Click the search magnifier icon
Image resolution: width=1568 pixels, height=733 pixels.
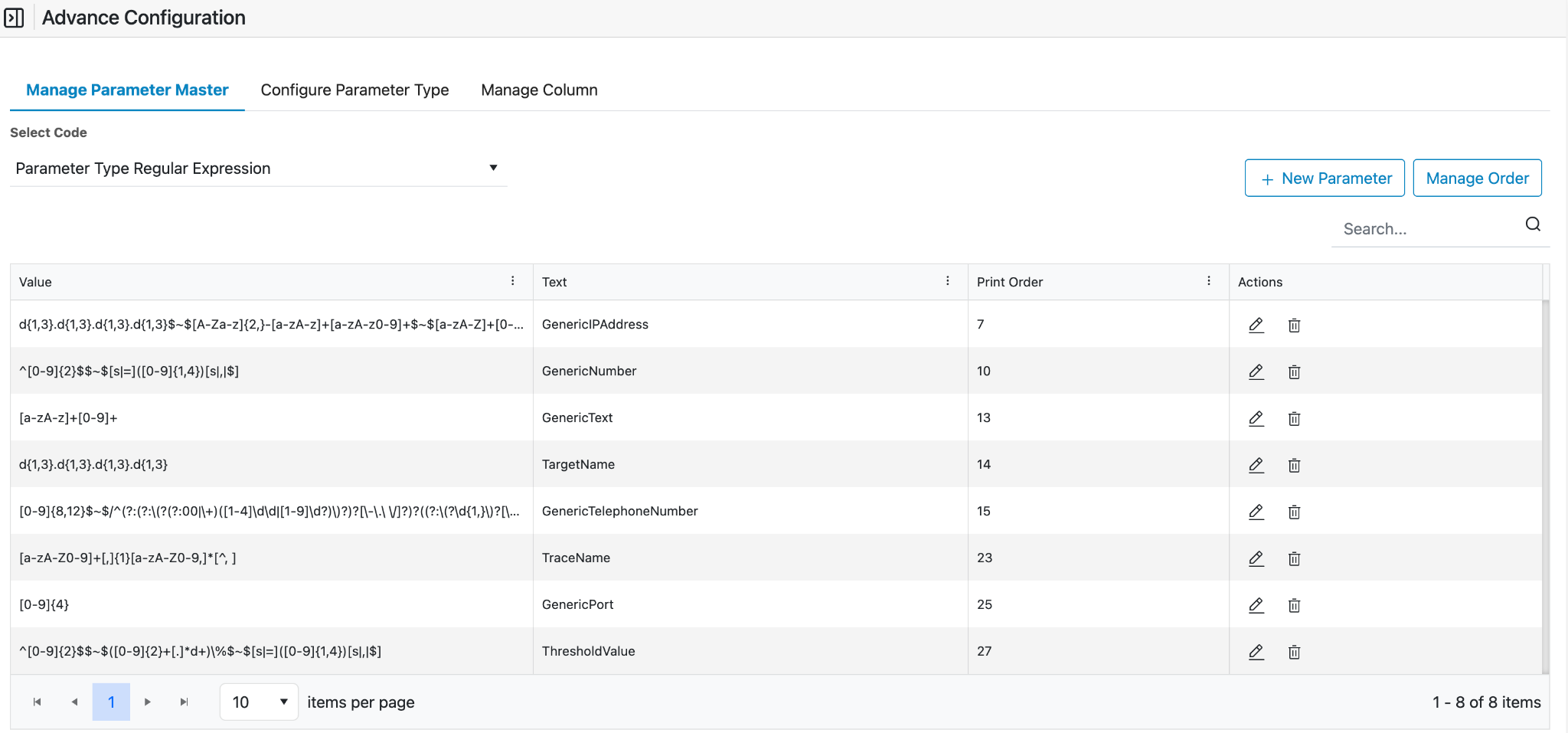point(1533,224)
